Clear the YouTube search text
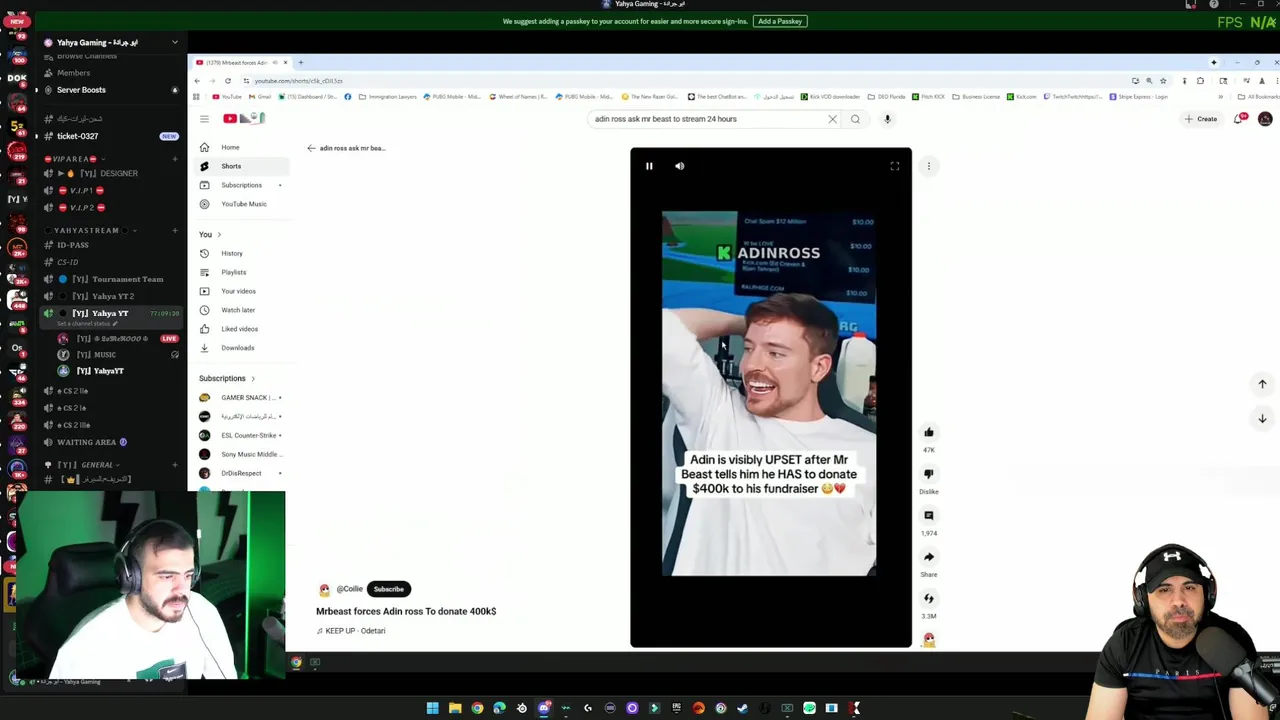The width and height of the screenshot is (1280, 720). pyautogui.click(x=832, y=119)
